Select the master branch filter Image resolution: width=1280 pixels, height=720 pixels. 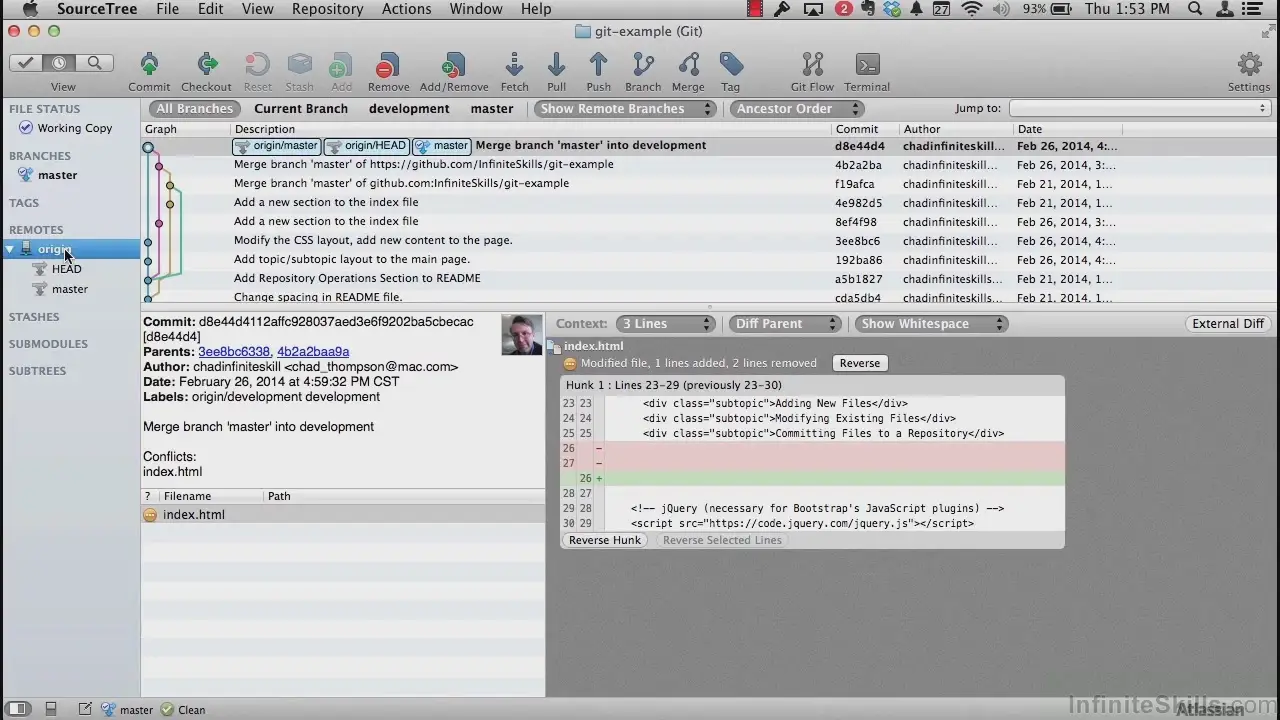coord(492,108)
